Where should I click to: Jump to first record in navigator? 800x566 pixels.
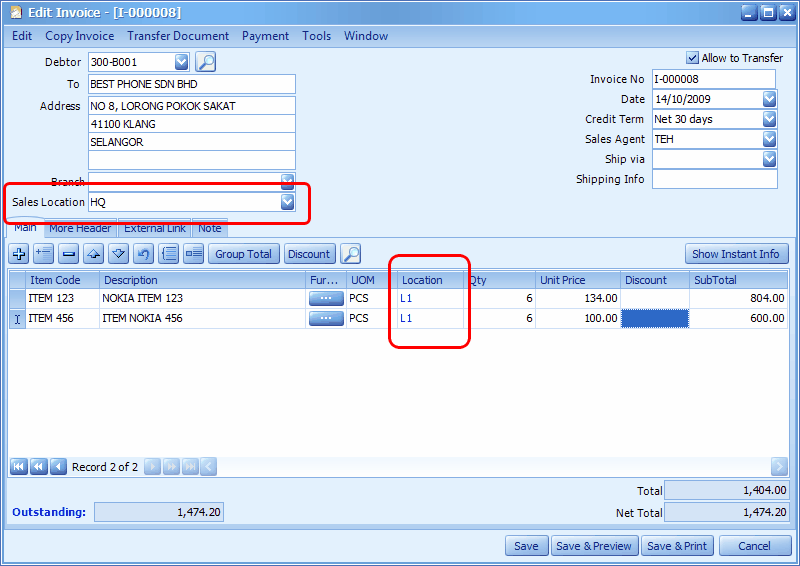(x=19, y=467)
